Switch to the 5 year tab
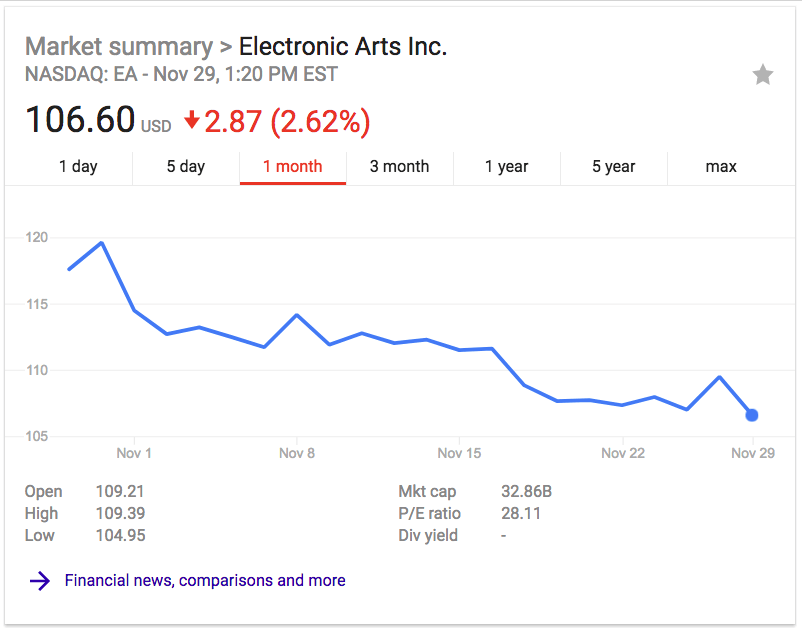This screenshot has height=628, width=802. tap(614, 167)
